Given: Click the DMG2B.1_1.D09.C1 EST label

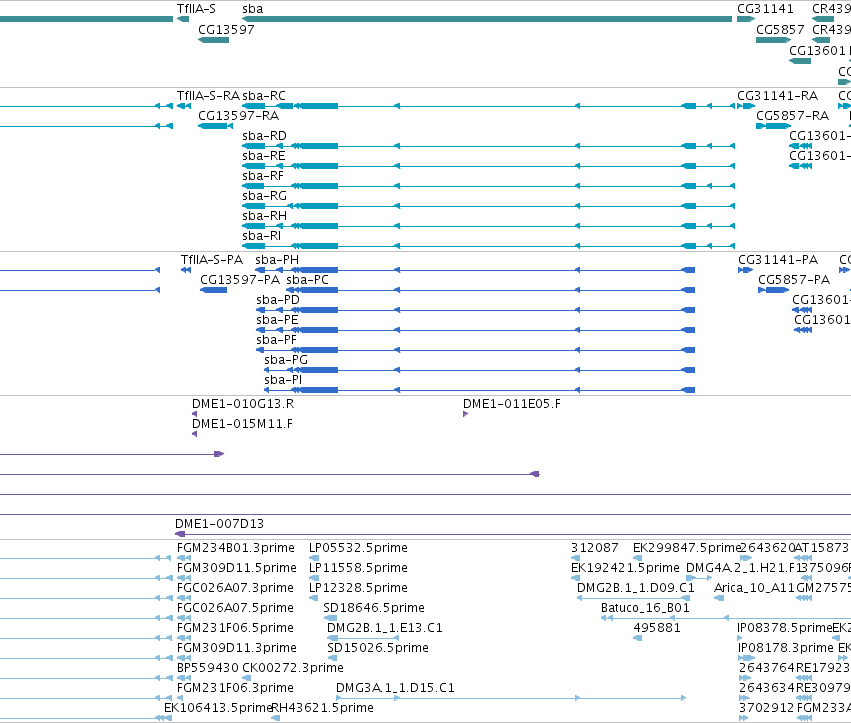Looking at the screenshot, I should pos(636,588).
